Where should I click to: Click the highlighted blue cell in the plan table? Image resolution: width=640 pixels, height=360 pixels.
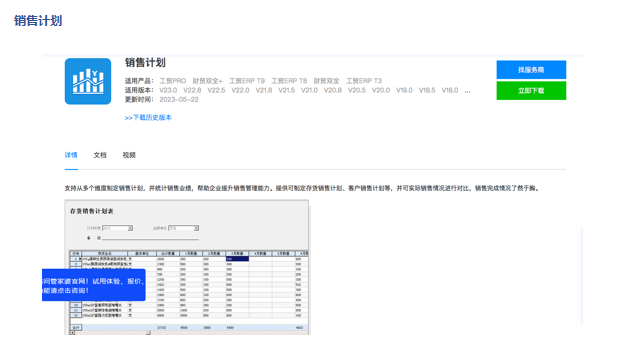click(x=237, y=259)
